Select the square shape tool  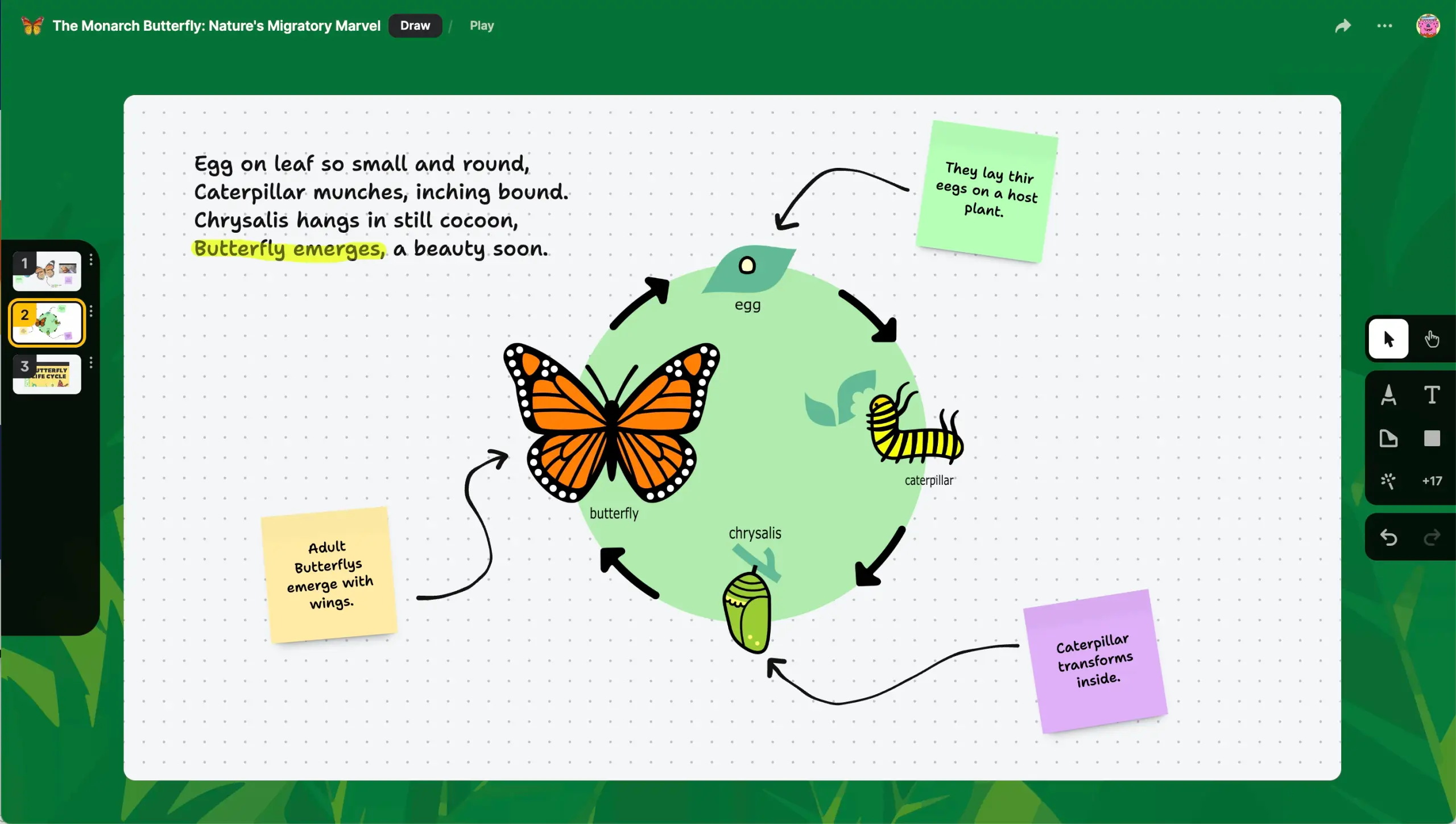(x=1432, y=438)
